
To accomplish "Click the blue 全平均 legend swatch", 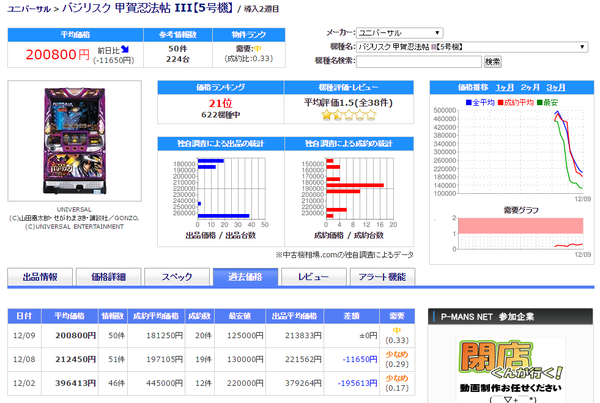I will (x=468, y=103).
